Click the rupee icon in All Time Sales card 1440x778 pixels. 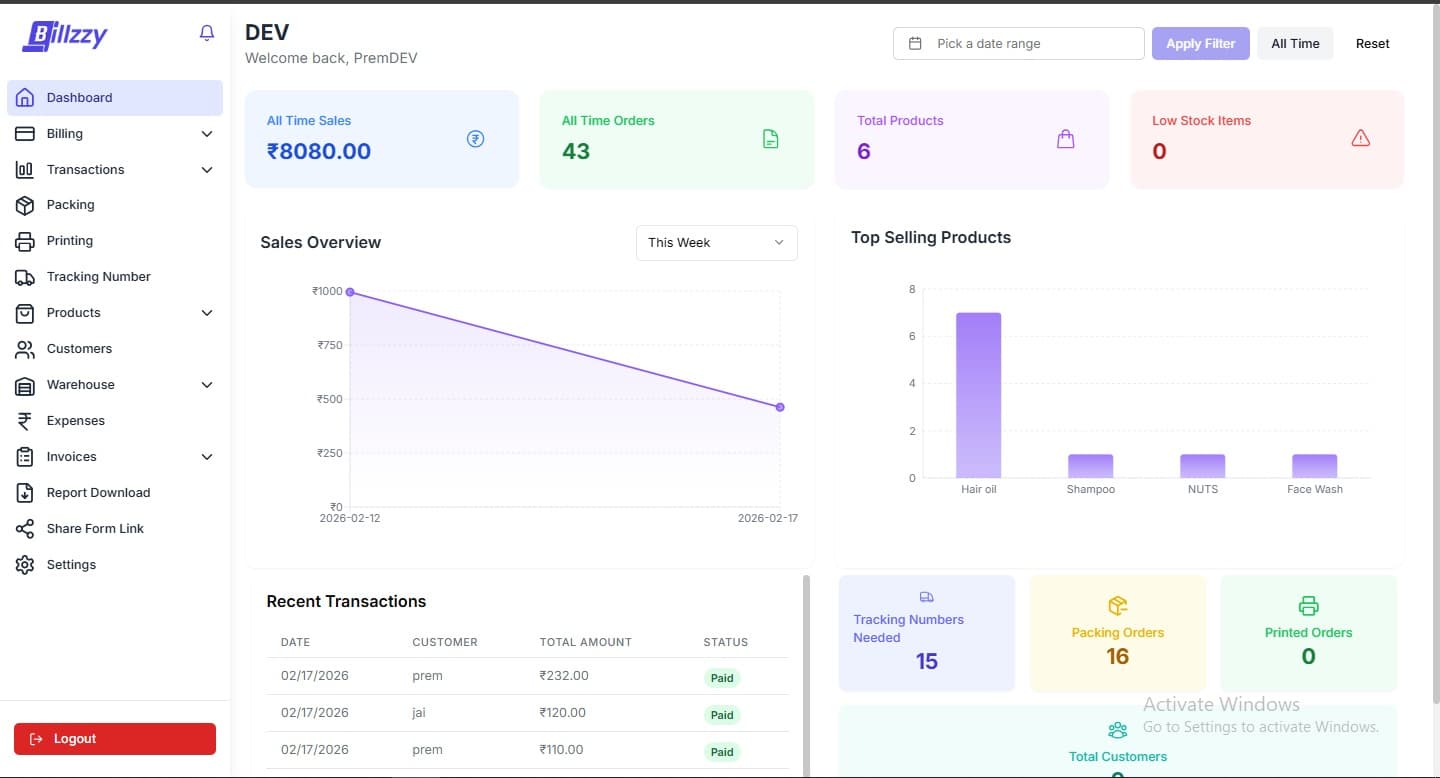476,139
